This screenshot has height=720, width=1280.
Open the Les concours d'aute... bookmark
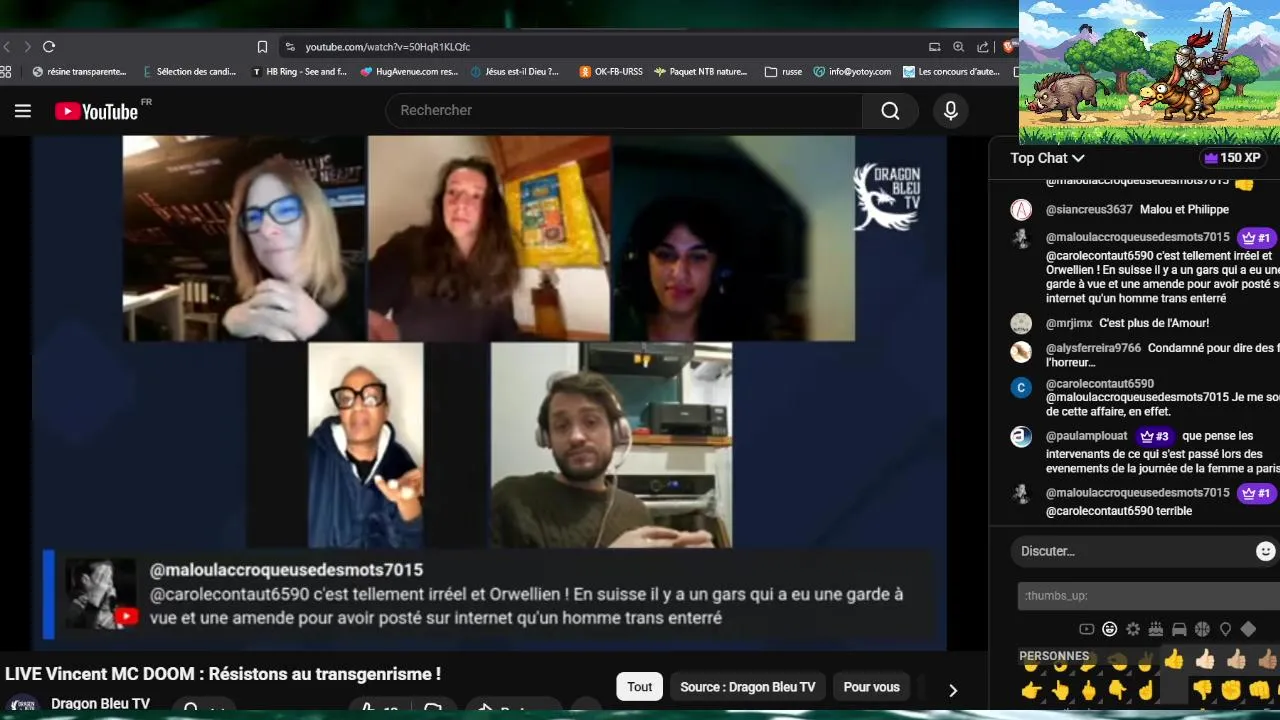(x=951, y=72)
